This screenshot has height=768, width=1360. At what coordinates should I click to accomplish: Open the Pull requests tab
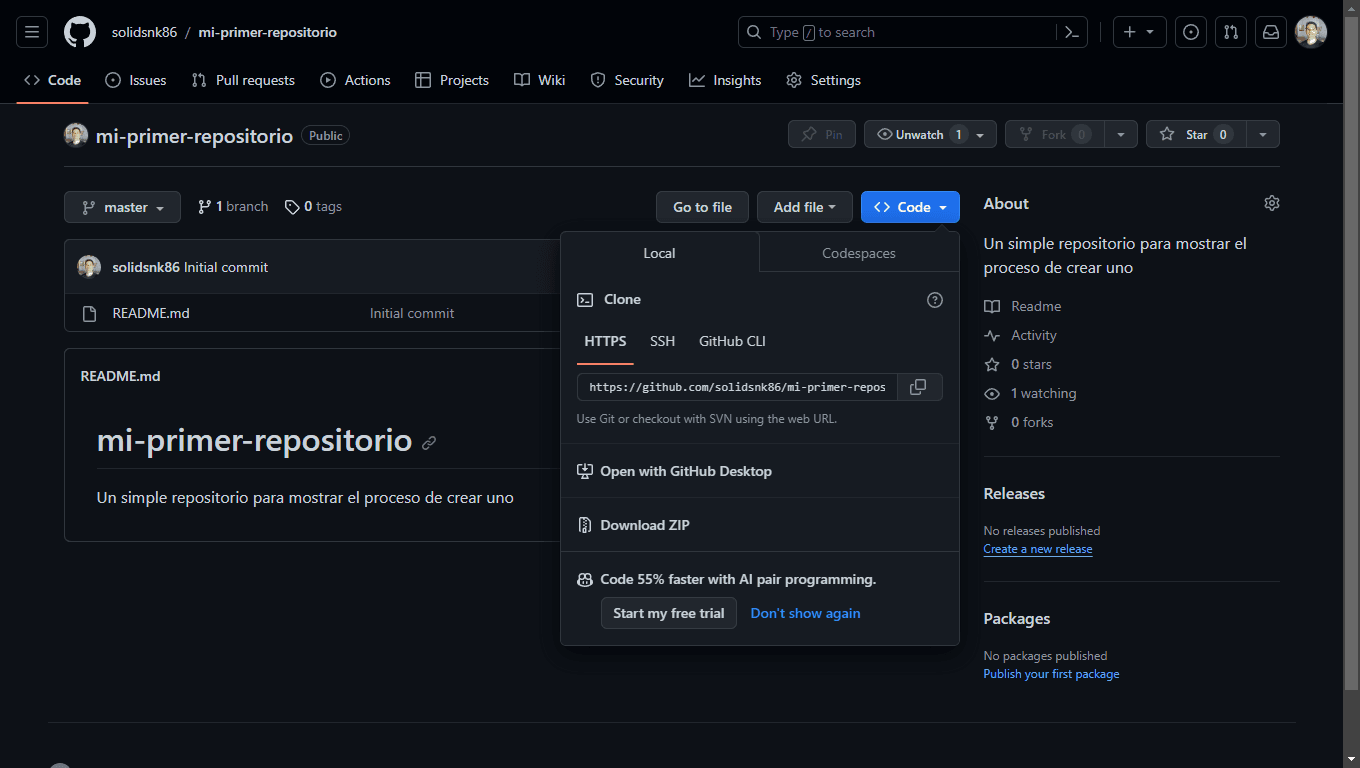[243, 80]
